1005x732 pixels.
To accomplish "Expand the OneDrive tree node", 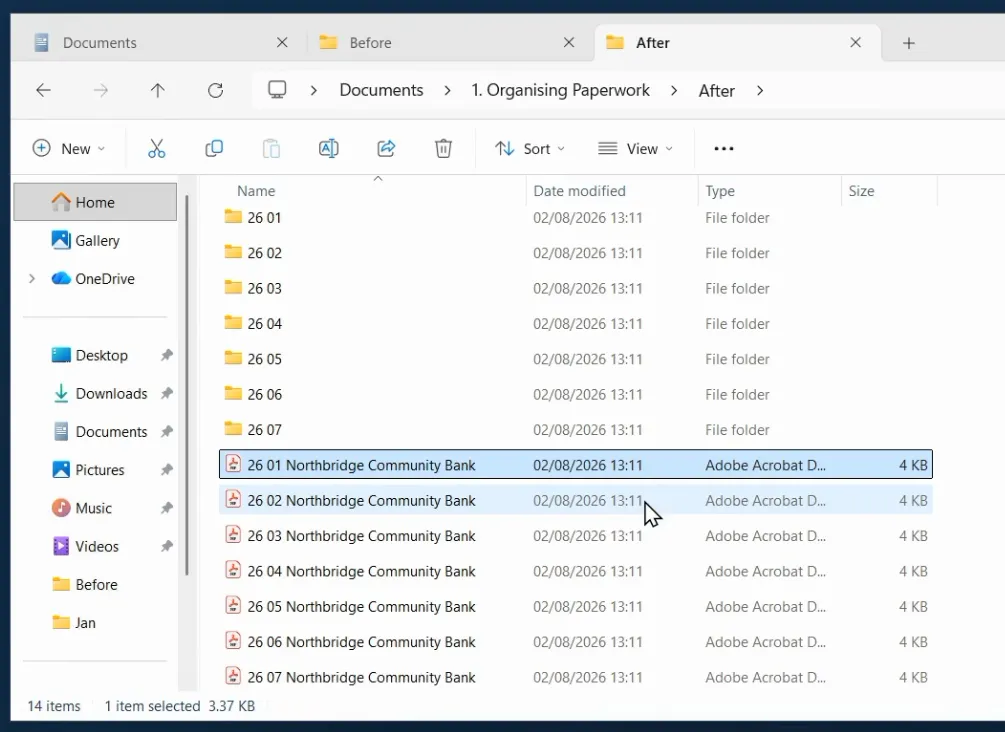I will point(31,279).
